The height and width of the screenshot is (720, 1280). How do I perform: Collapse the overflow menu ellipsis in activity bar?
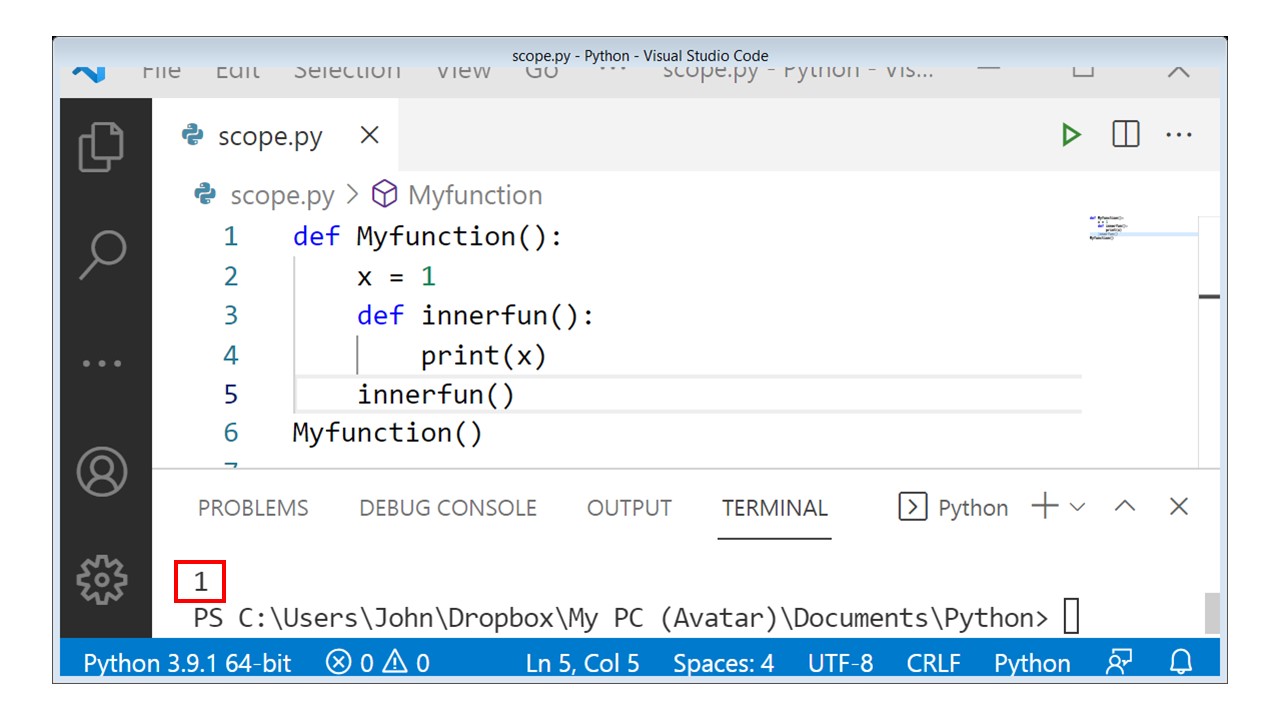click(100, 363)
